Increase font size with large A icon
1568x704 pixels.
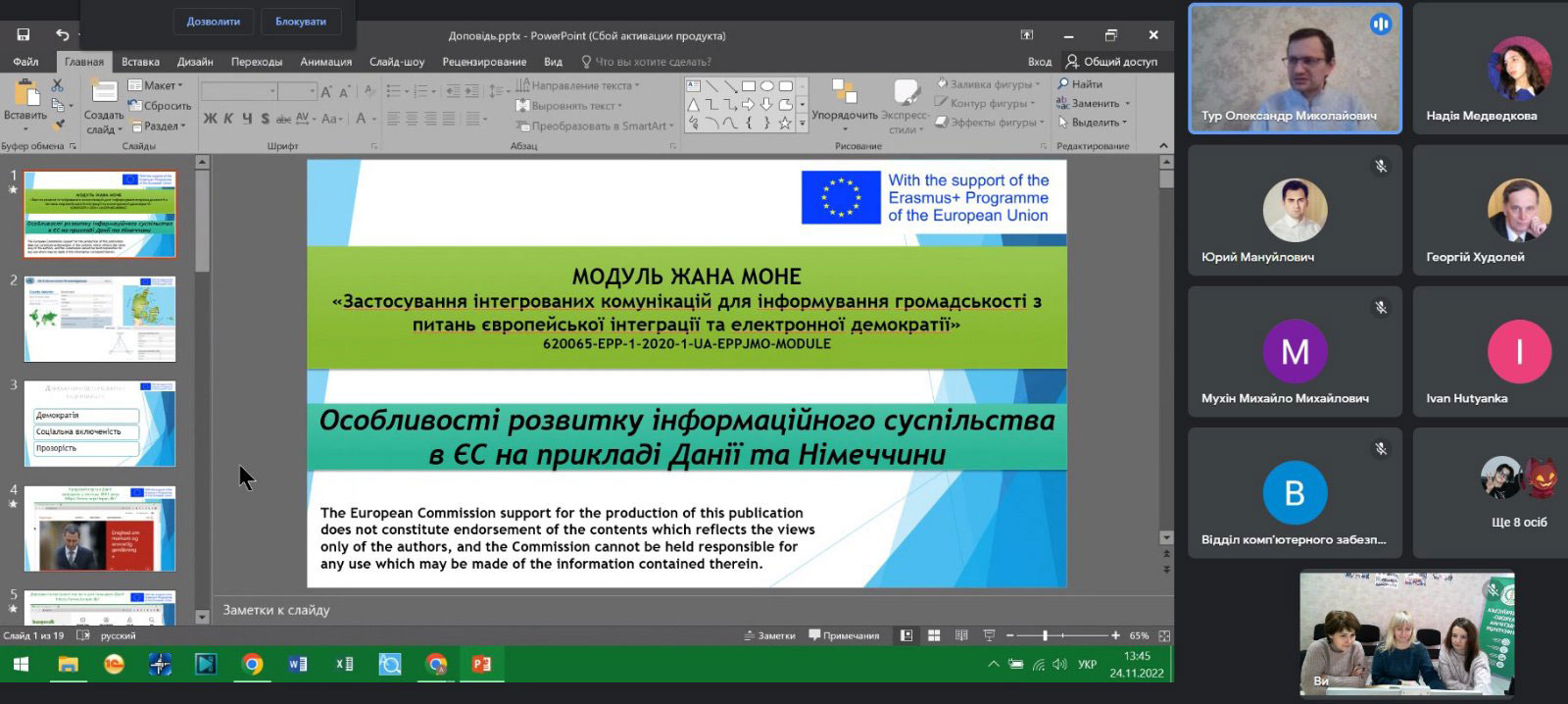click(x=326, y=91)
